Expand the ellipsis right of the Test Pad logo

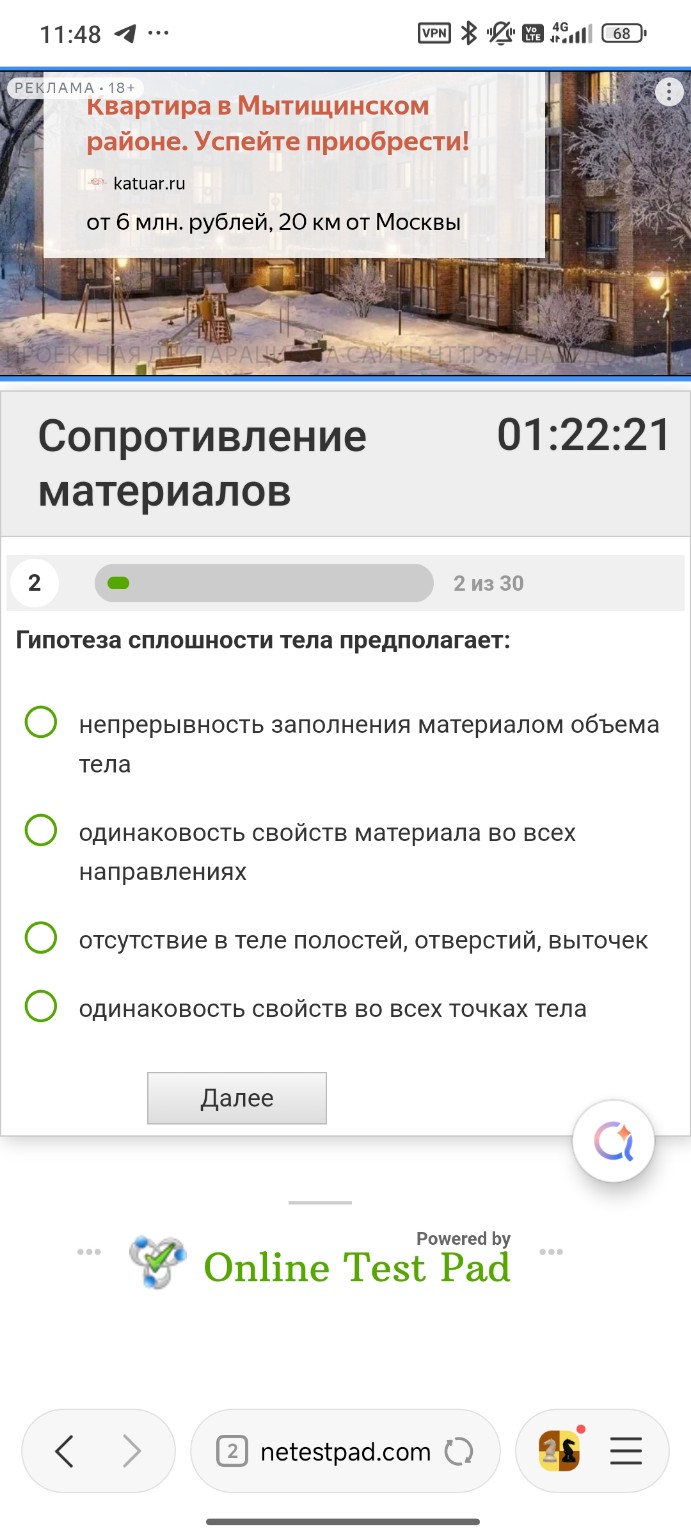[x=551, y=1250]
